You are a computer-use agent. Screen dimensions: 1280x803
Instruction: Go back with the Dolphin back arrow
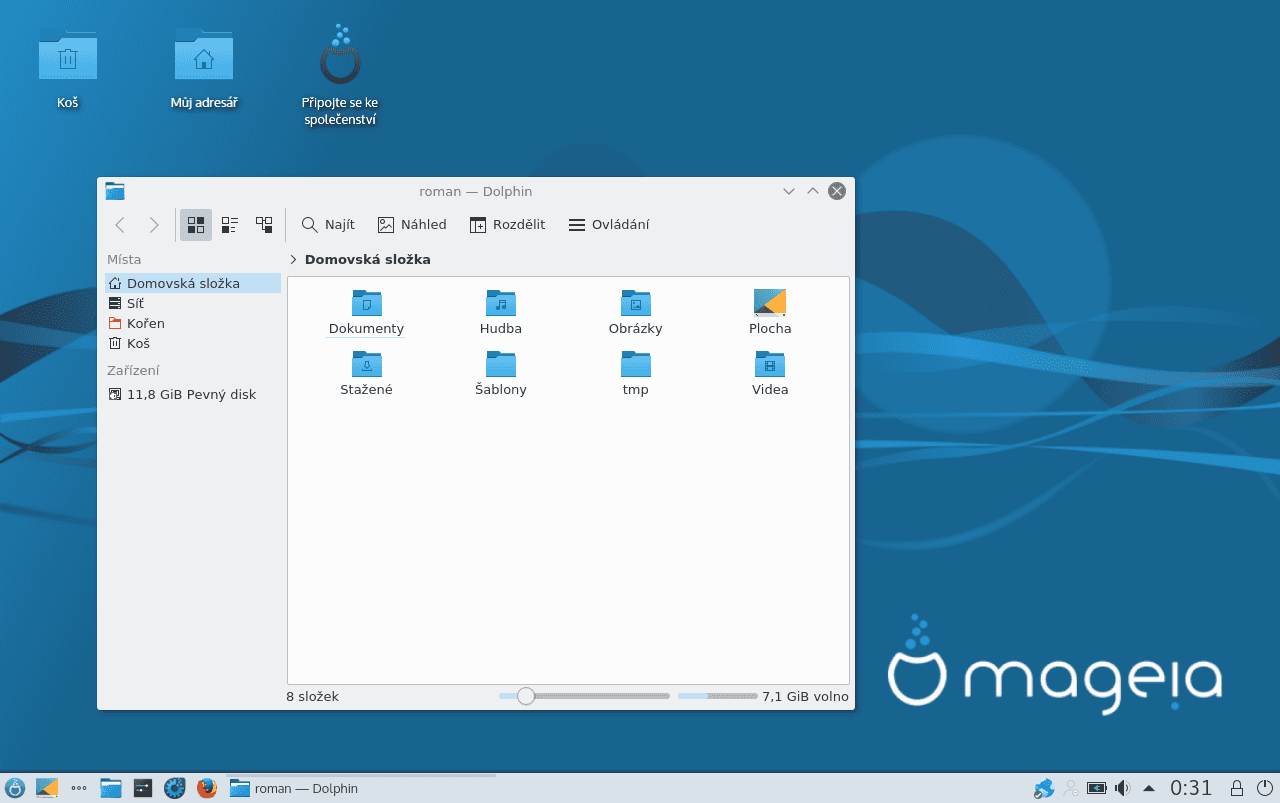[x=120, y=225]
